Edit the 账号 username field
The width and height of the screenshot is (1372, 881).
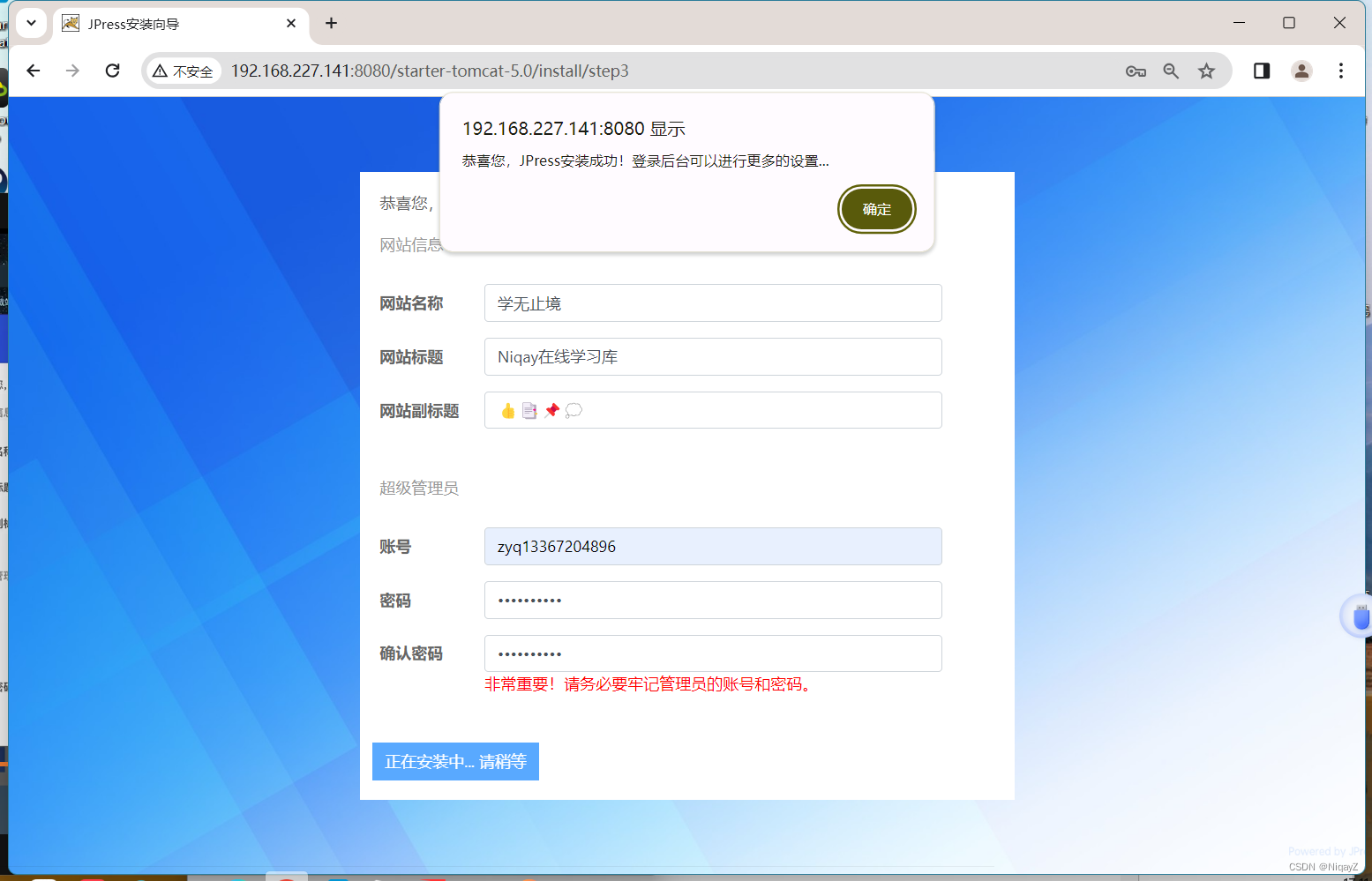[x=713, y=547]
